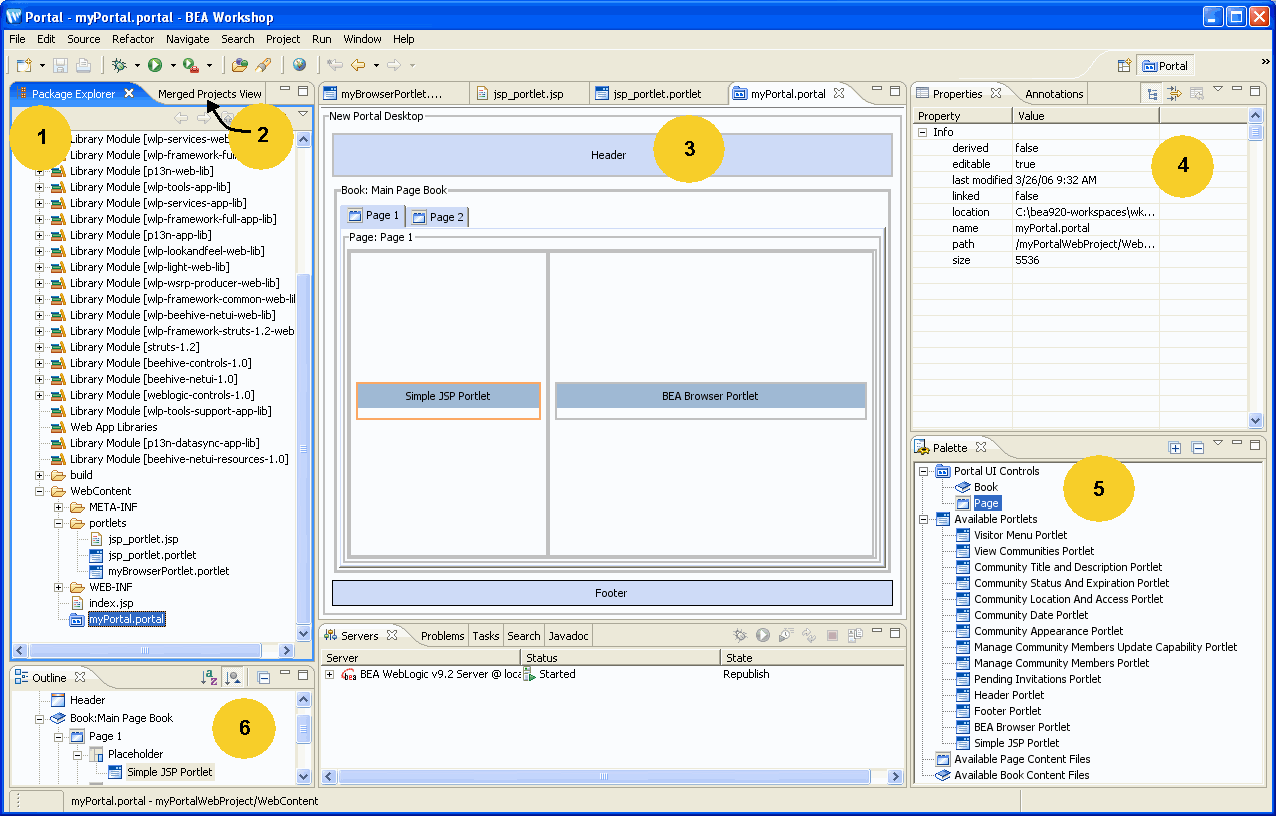Click the Open Perspective icon
The width and height of the screenshot is (1276, 816).
pyautogui.click(x=1124, y=65)
